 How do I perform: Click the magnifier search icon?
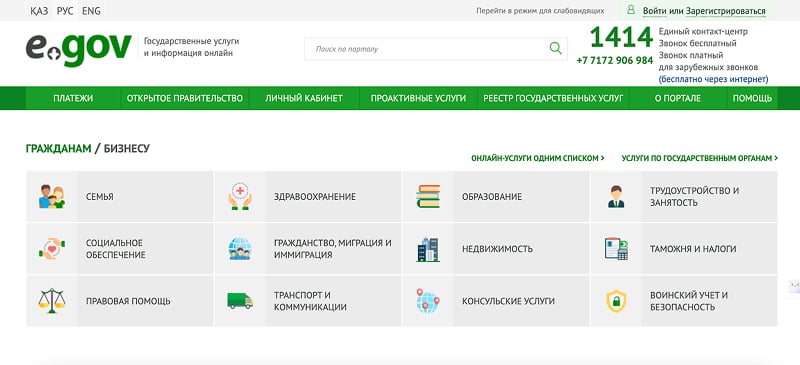[x=555, y=48]
